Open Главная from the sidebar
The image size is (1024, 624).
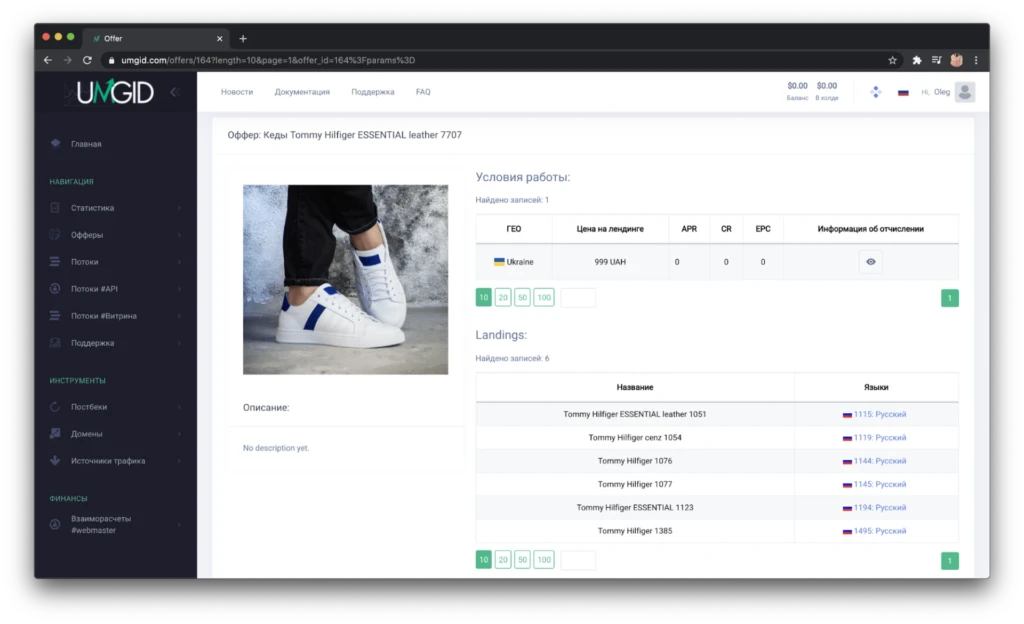[x=86, y=144]
